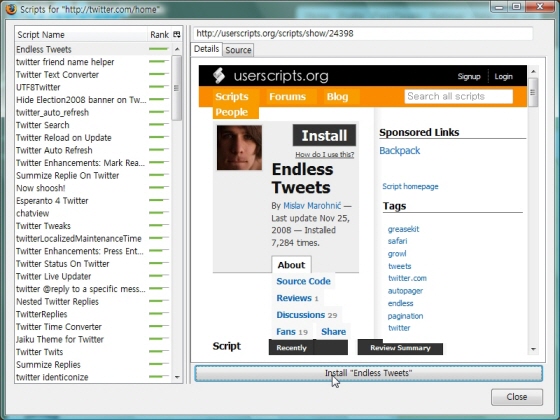Click the black Install button on page
The image size is (560, 420).
(324, 135)
